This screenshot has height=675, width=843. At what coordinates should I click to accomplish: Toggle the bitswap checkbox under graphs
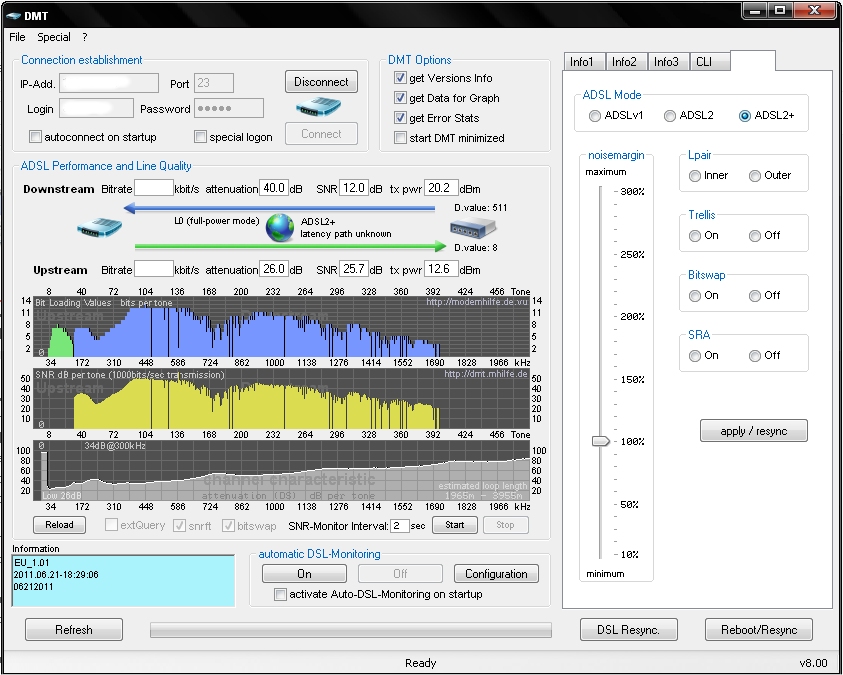[x=228, y=526]
